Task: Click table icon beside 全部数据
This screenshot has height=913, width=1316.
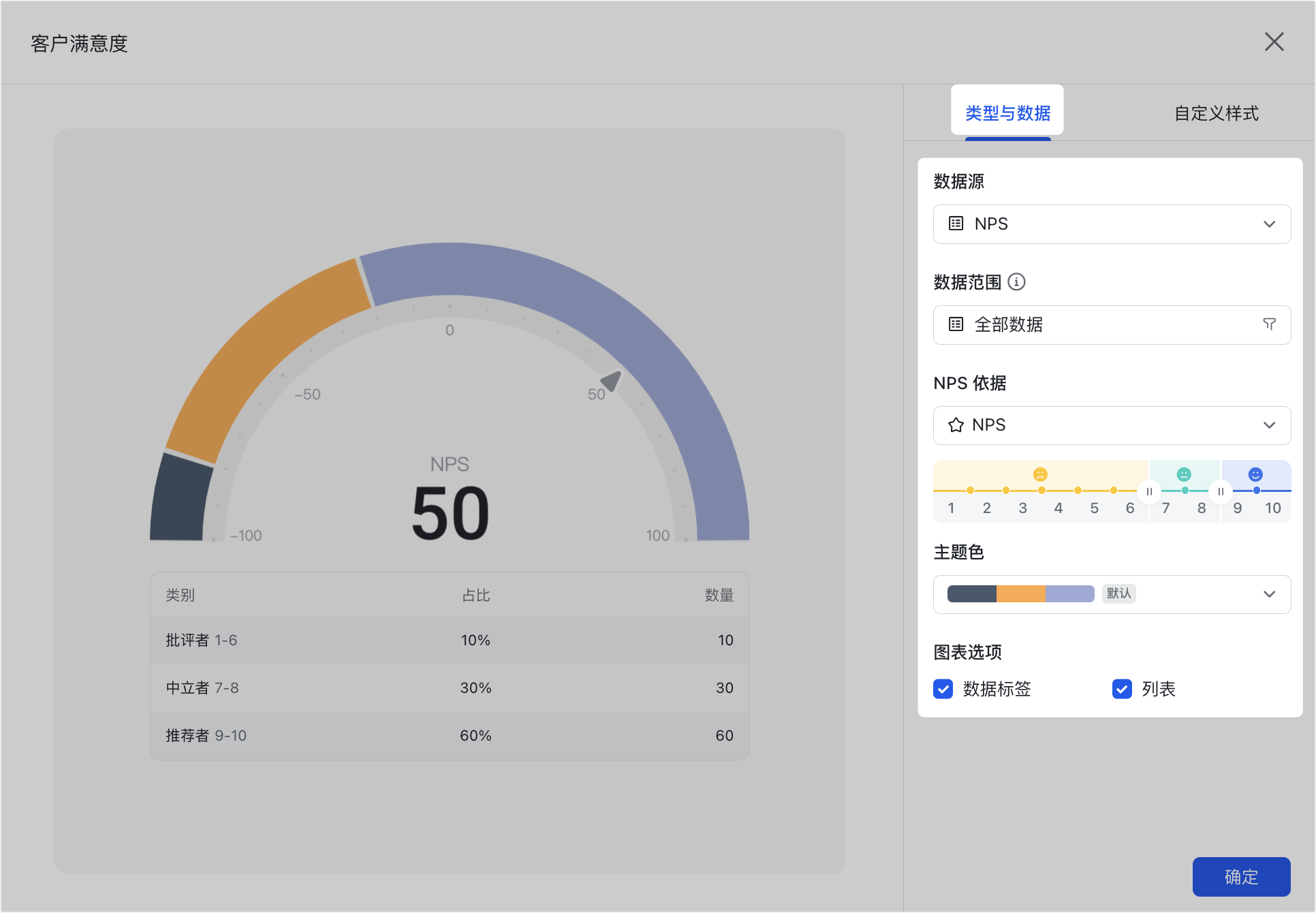Action: 956,324
